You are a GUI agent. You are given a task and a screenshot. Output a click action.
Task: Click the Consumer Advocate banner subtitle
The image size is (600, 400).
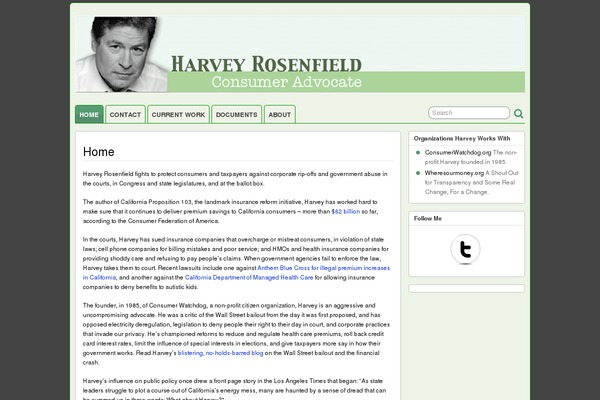click(286, 82)
